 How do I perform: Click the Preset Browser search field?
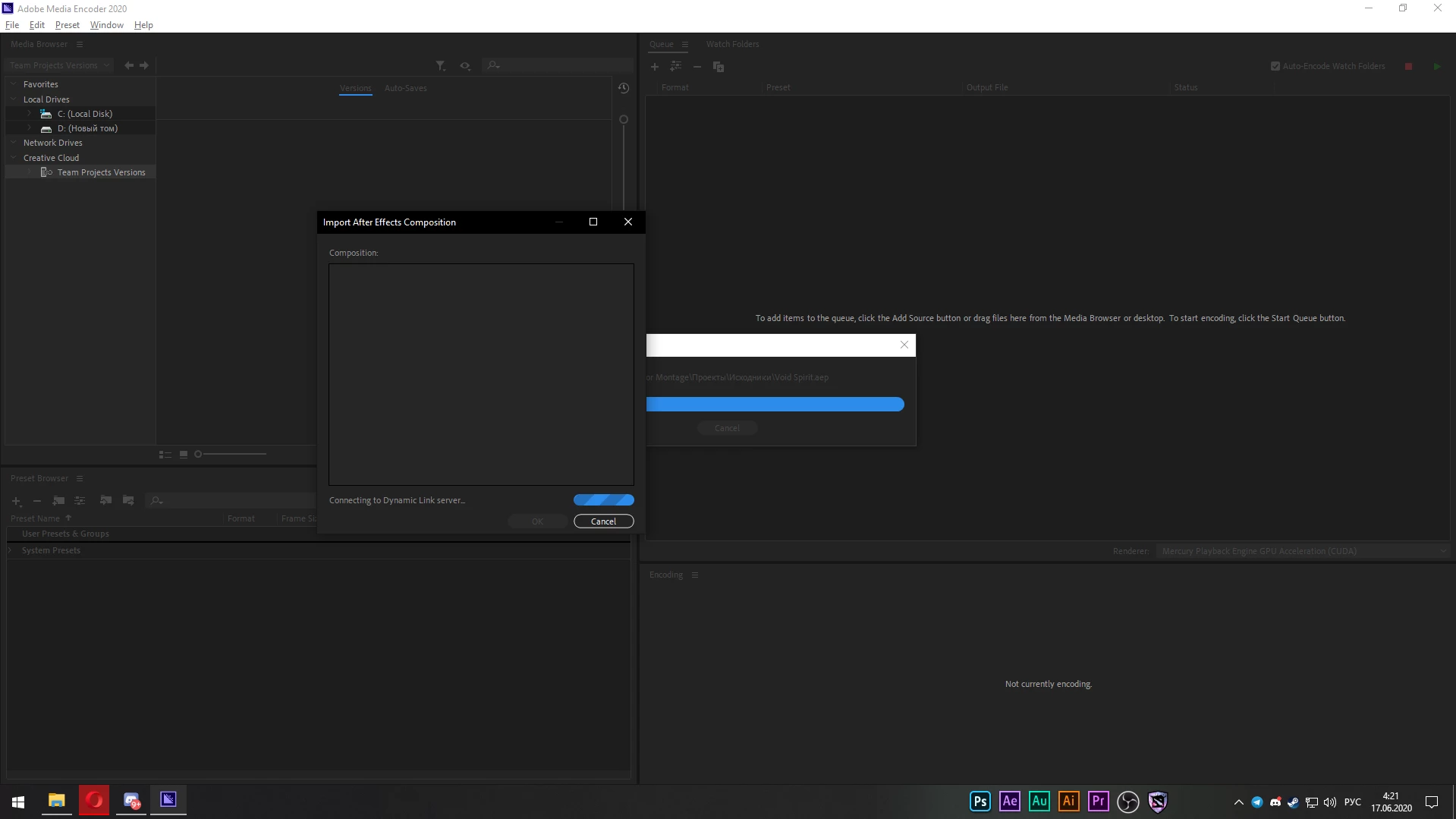pyautogui.click(x=231, y=501)
